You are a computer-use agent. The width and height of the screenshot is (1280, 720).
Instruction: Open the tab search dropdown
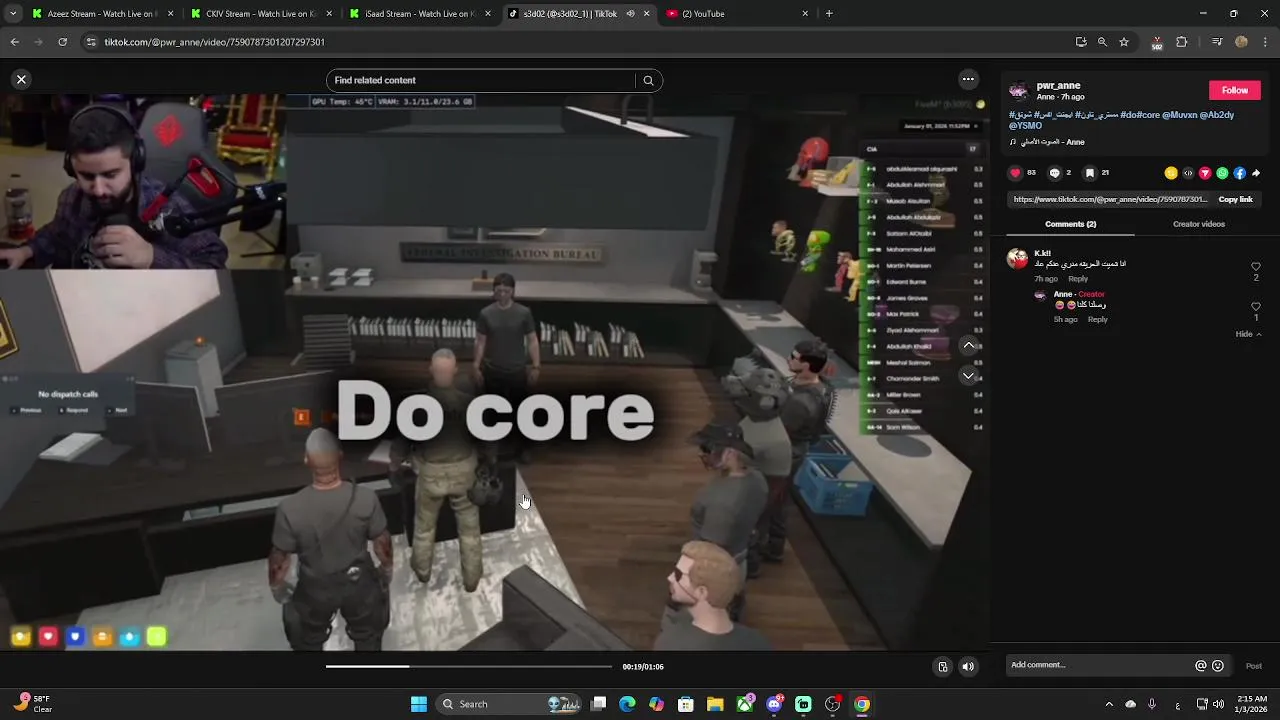13,14
